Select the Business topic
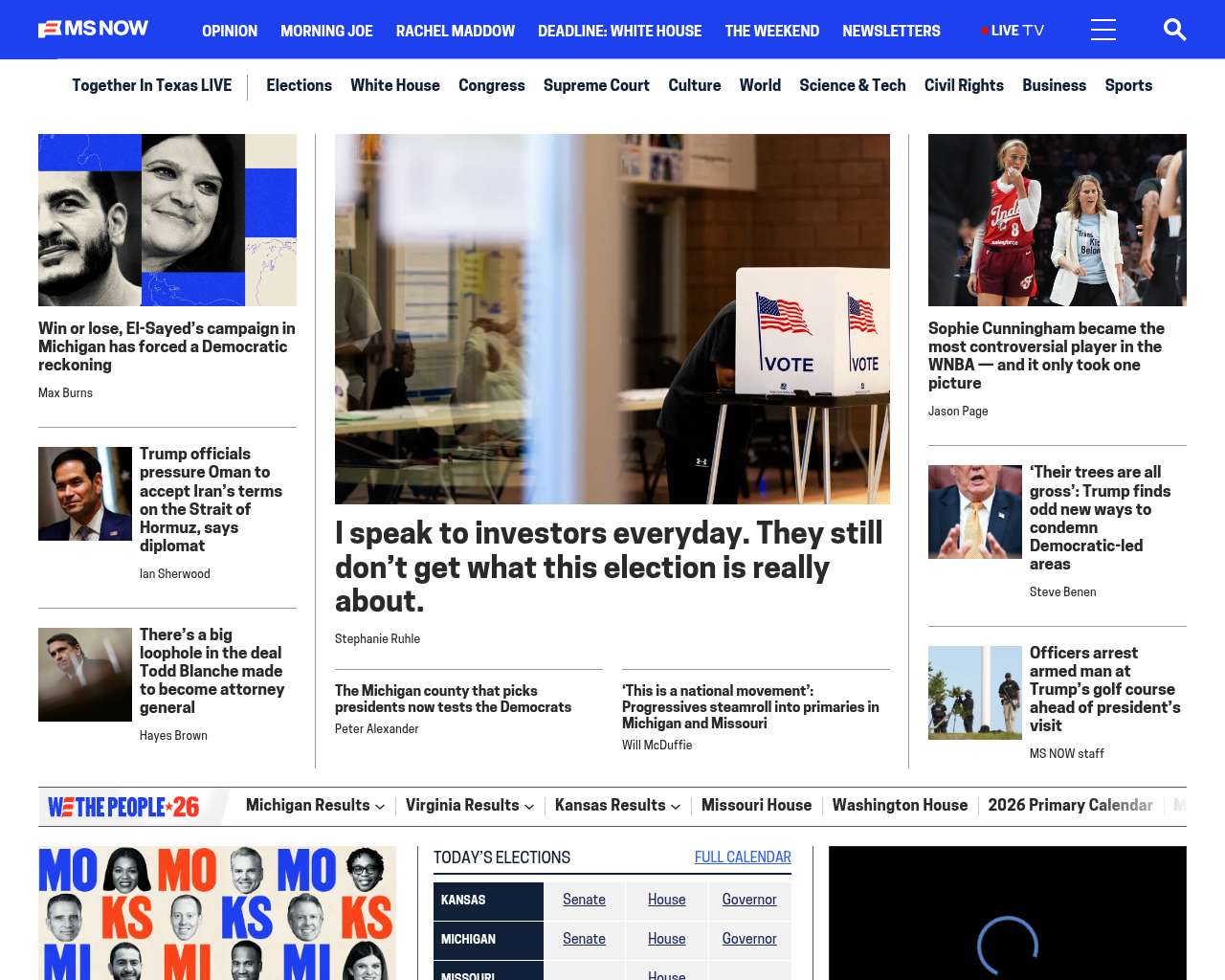The width and height of the screenshot is (1225, 980). click(x=1054, y=85)
